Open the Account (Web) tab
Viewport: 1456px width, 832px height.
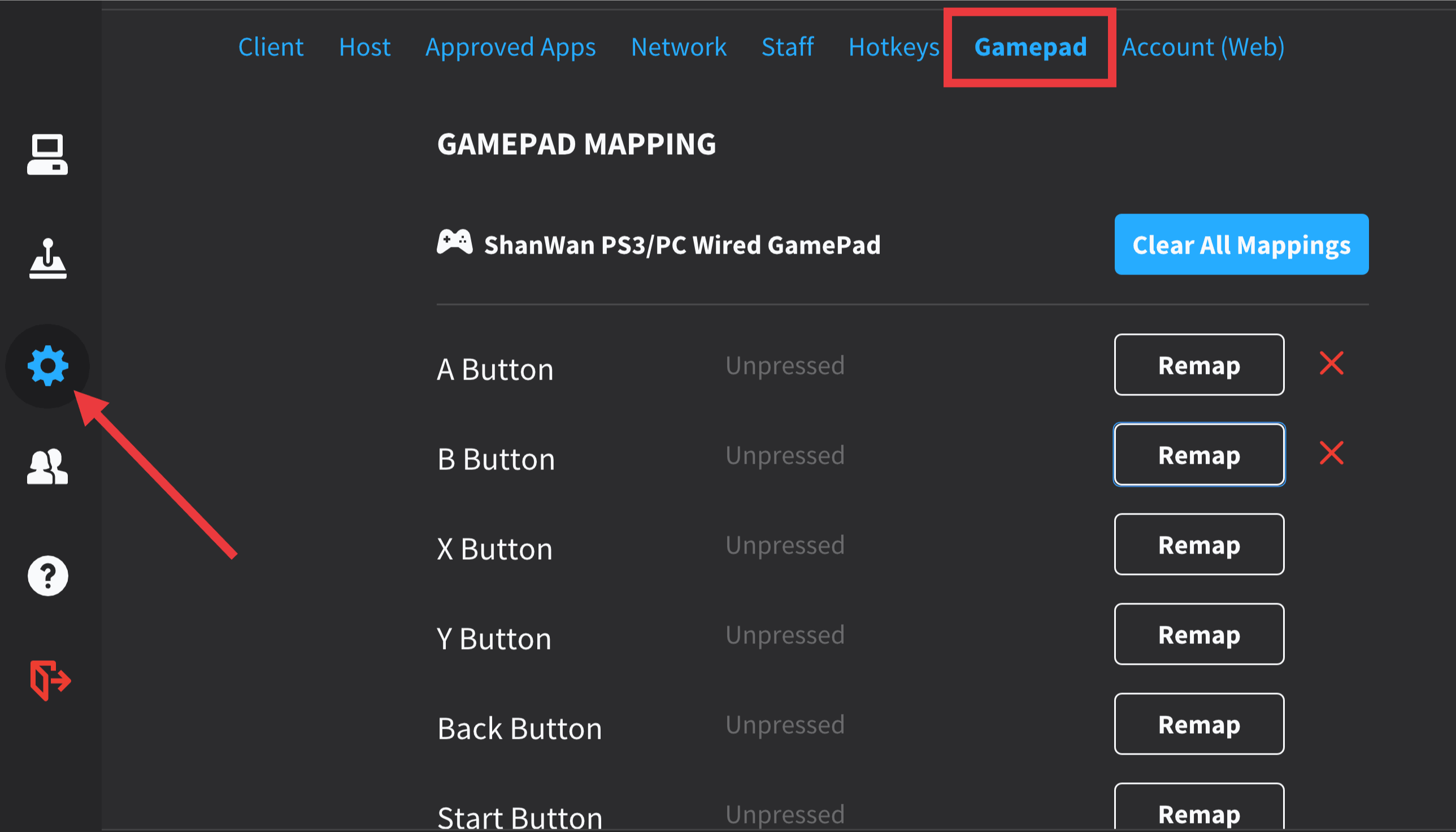coord(1202,47)
